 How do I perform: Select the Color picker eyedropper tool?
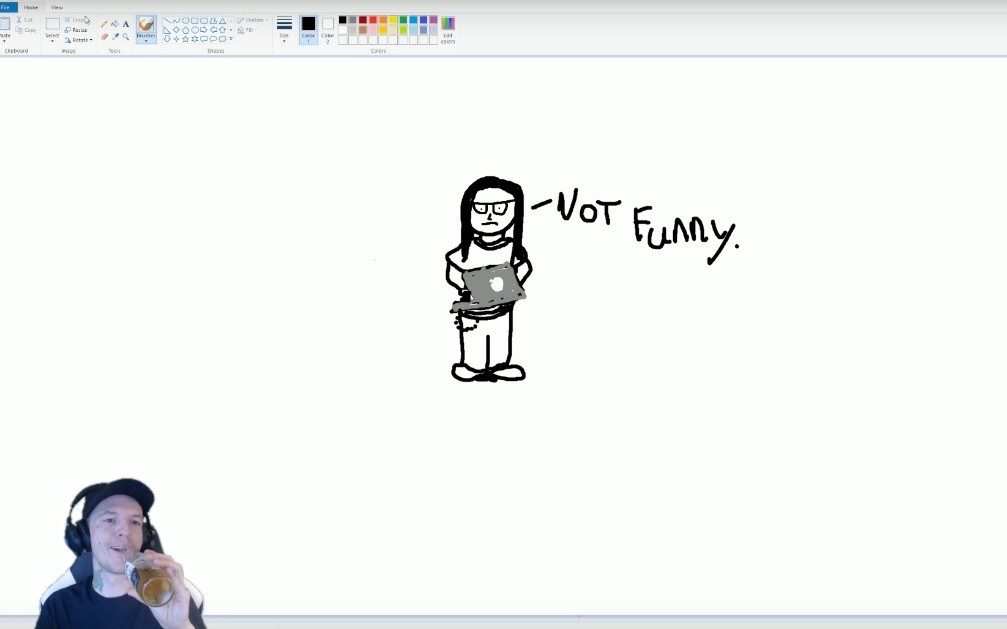[x=116, y=37]
